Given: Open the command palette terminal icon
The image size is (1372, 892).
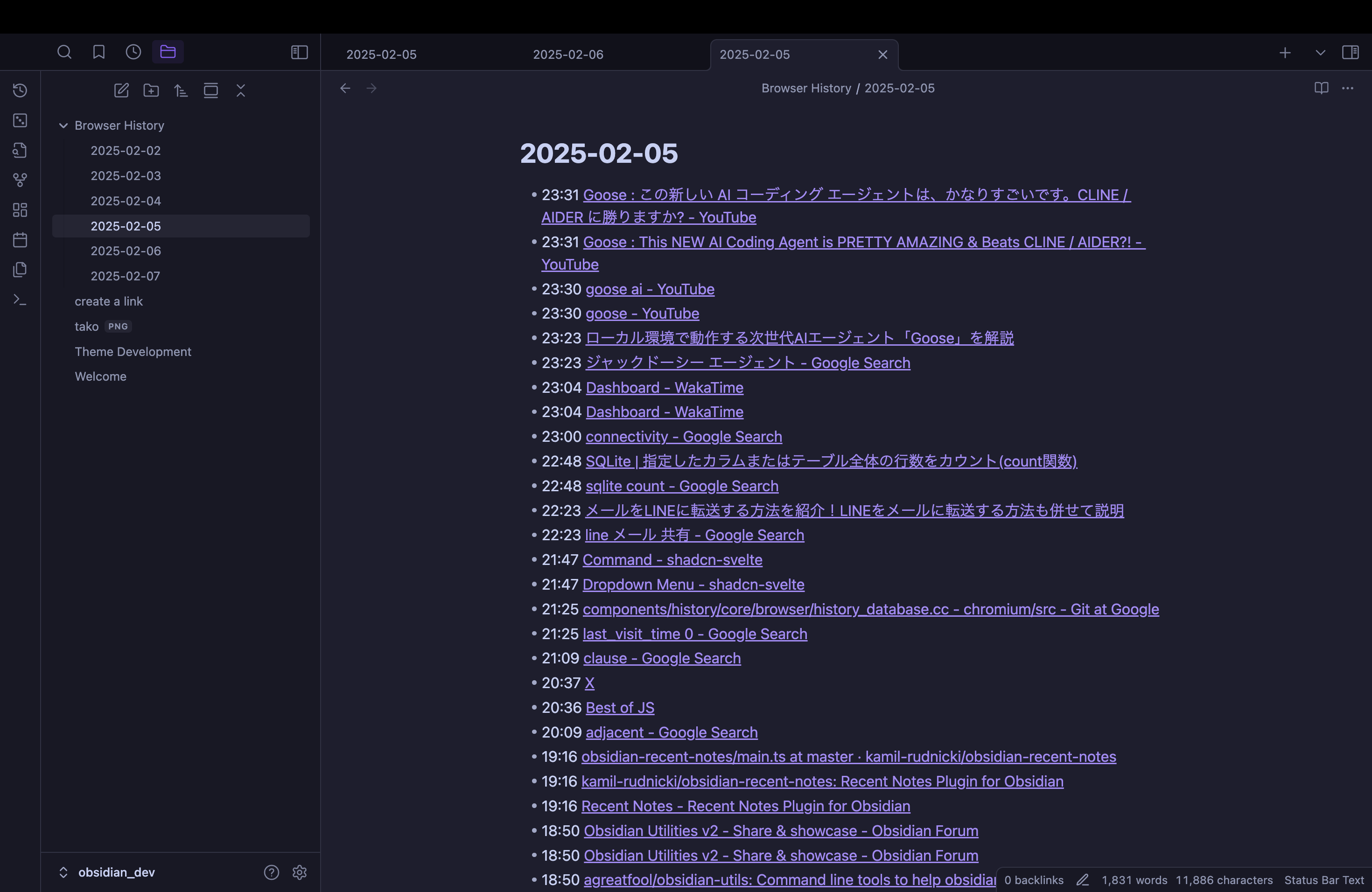Looking at the screenshot, I should pos(20,300).
